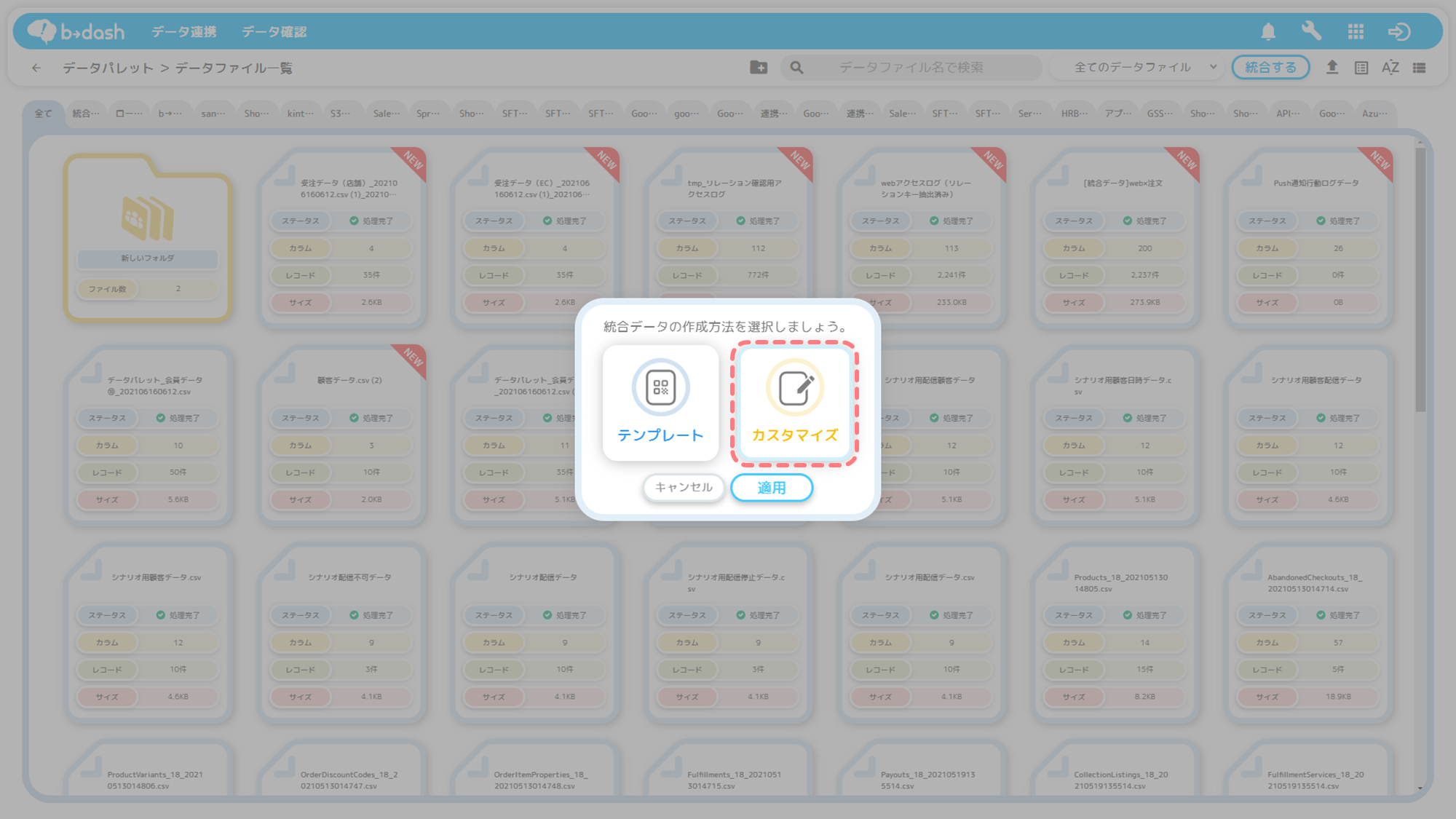Open the Products_18_20210513014805.csv card

point(1116,632)
